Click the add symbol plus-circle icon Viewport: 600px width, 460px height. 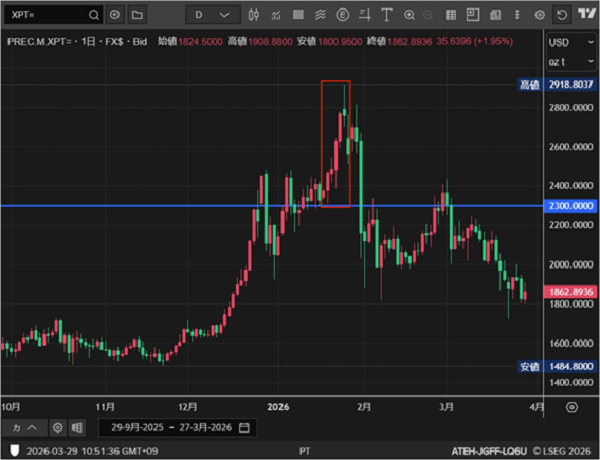[x=115, y=15]
